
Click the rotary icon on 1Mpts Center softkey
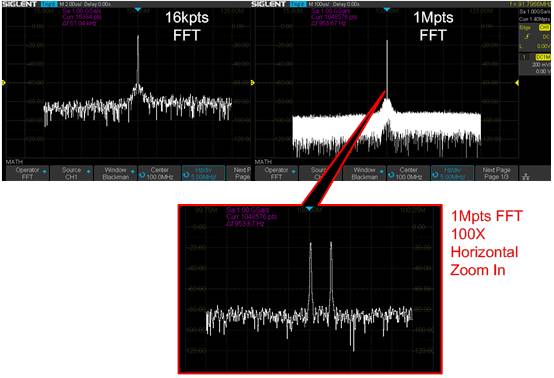tap(391, 175)
